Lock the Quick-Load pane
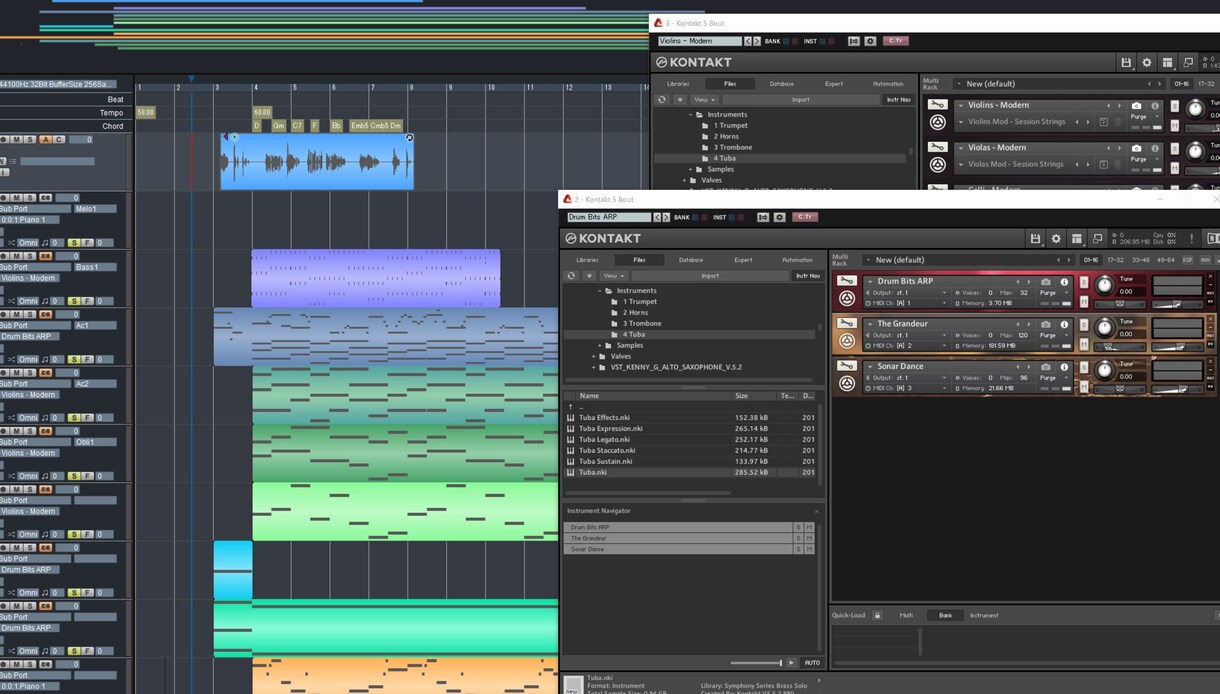Screen dimensions: 1220x694 (877, 615)
